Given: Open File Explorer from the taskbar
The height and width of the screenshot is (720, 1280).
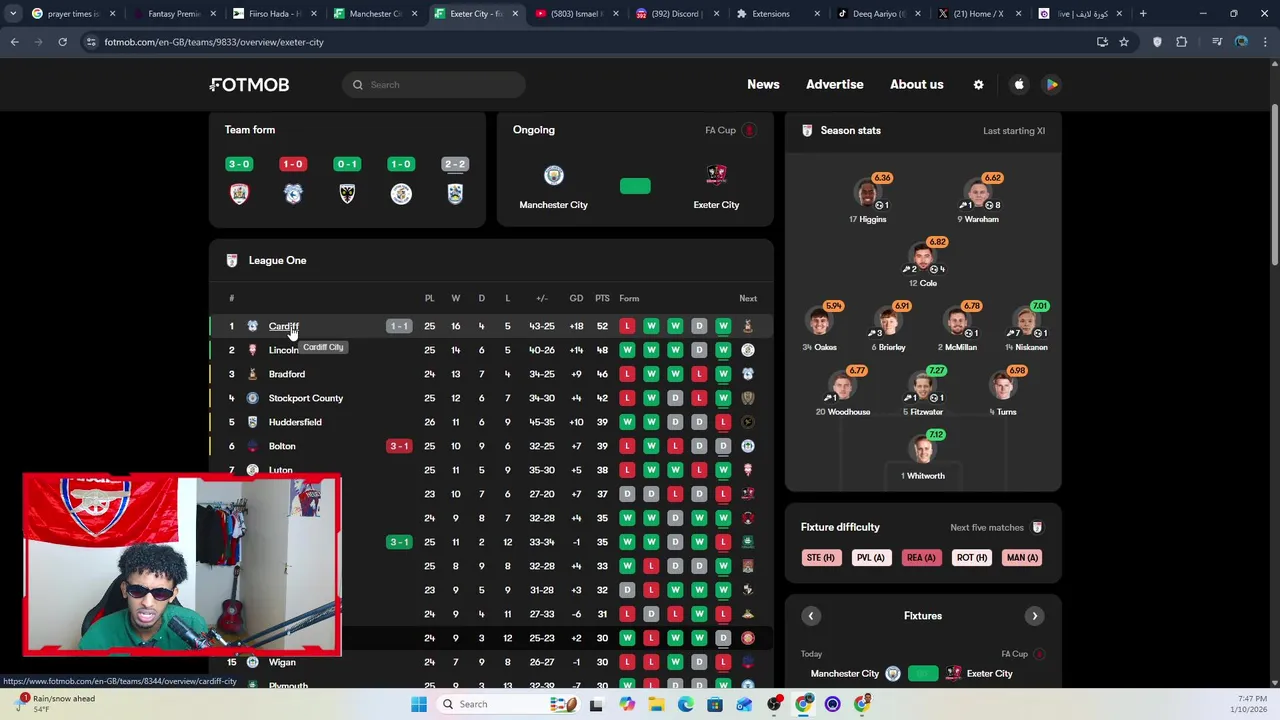Looking at the screenshot, I should click(x=656, y=704).
